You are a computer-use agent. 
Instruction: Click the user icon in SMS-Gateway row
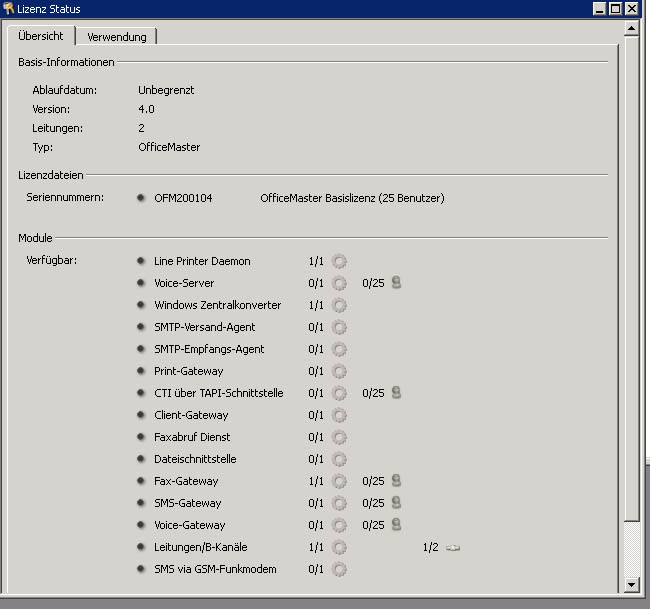pyautogui.click(x=396, y=503)
